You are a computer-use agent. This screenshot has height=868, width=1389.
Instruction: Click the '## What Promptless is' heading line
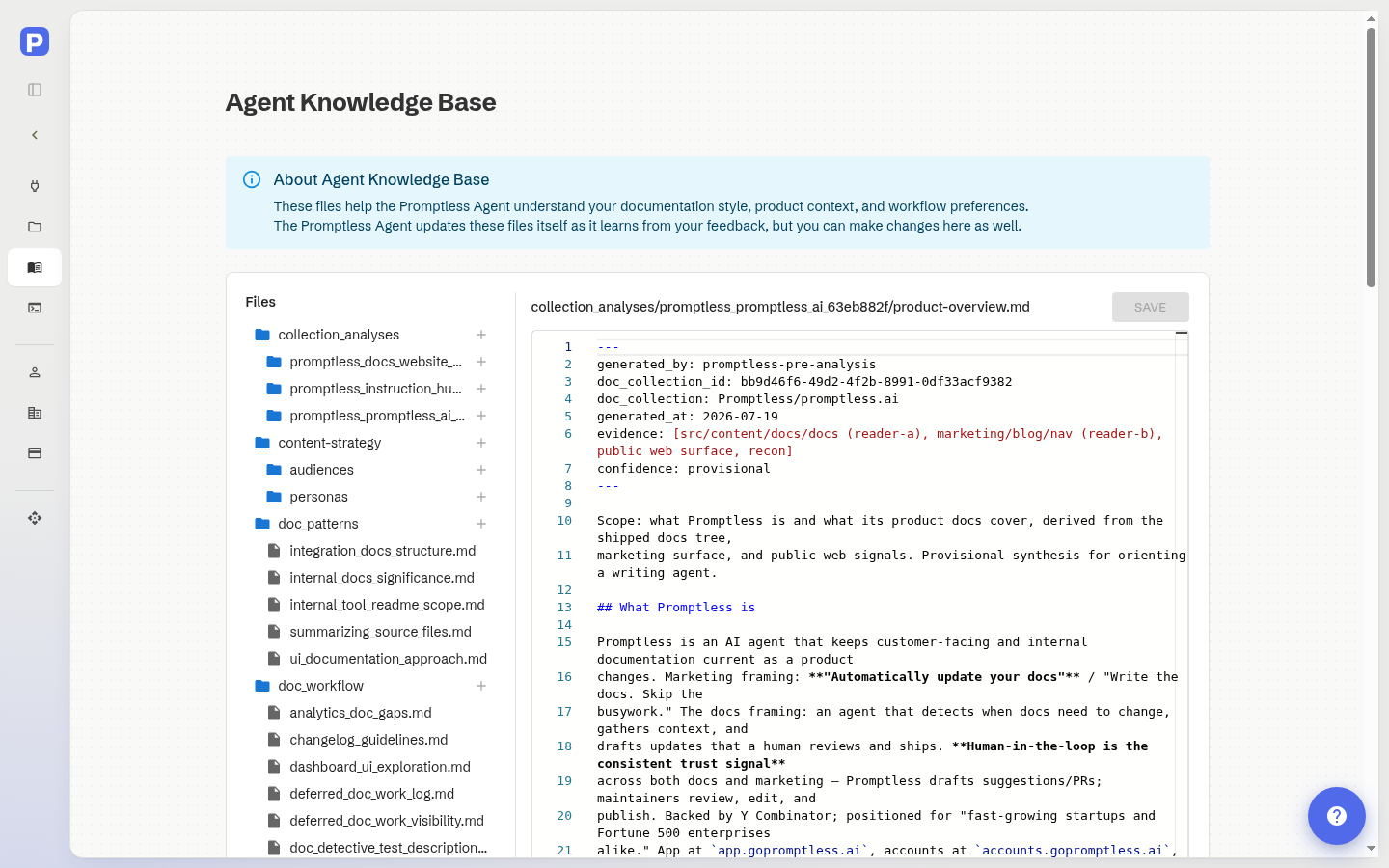click(676, 608)
